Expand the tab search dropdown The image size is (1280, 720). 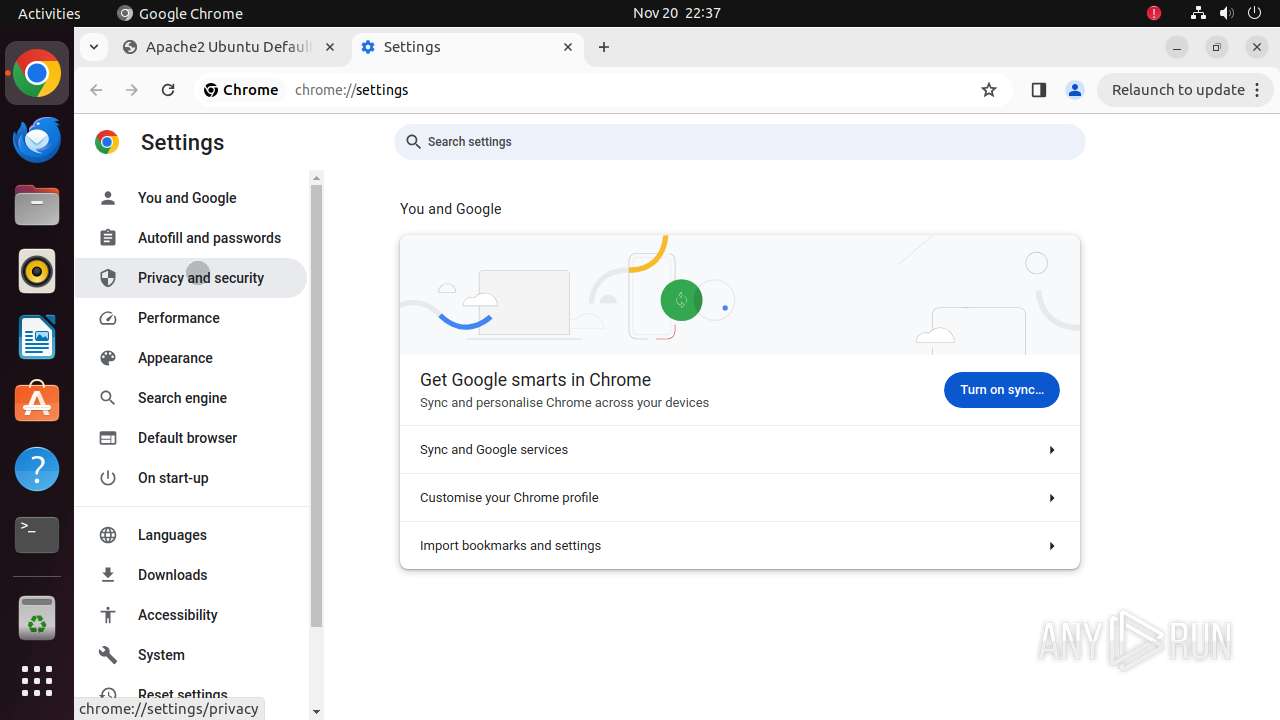[x=93, y=47]
